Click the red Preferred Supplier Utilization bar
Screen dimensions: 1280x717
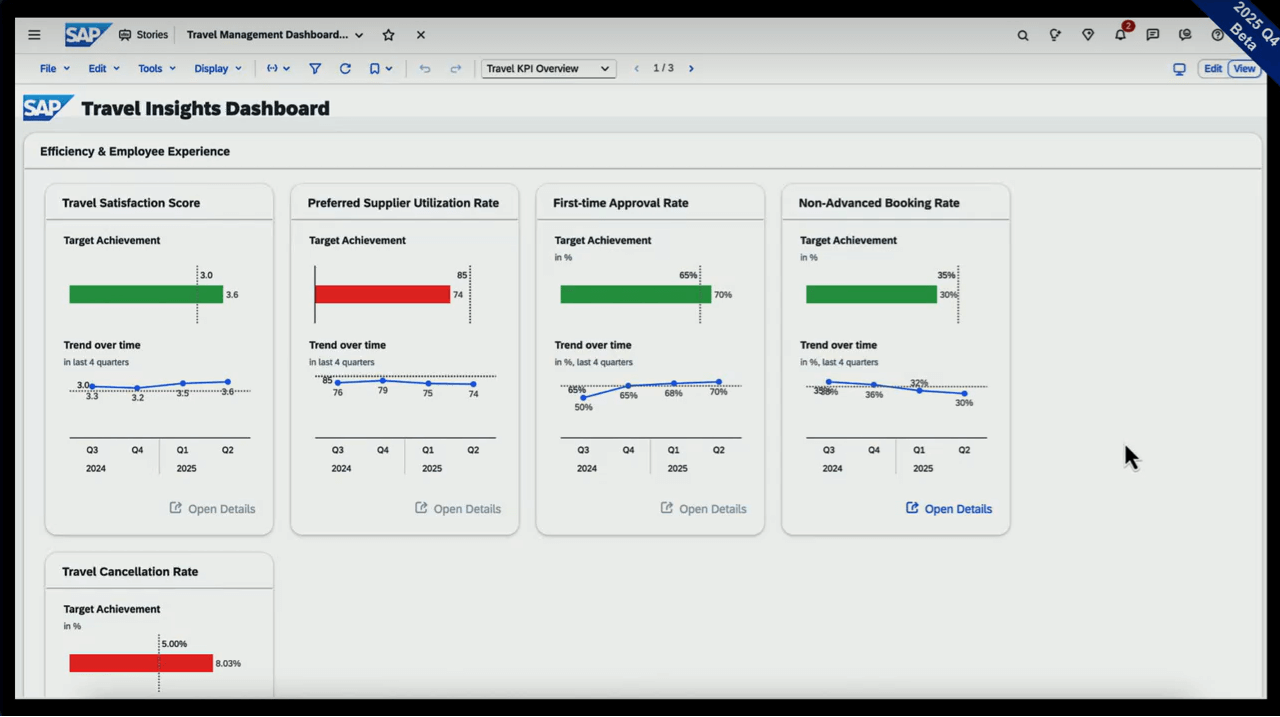(x=382, y=294)
